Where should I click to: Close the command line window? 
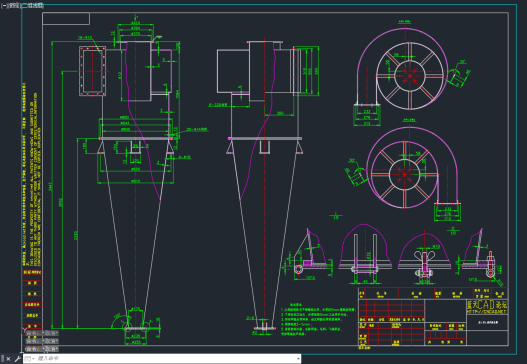(x=8, y=359)
